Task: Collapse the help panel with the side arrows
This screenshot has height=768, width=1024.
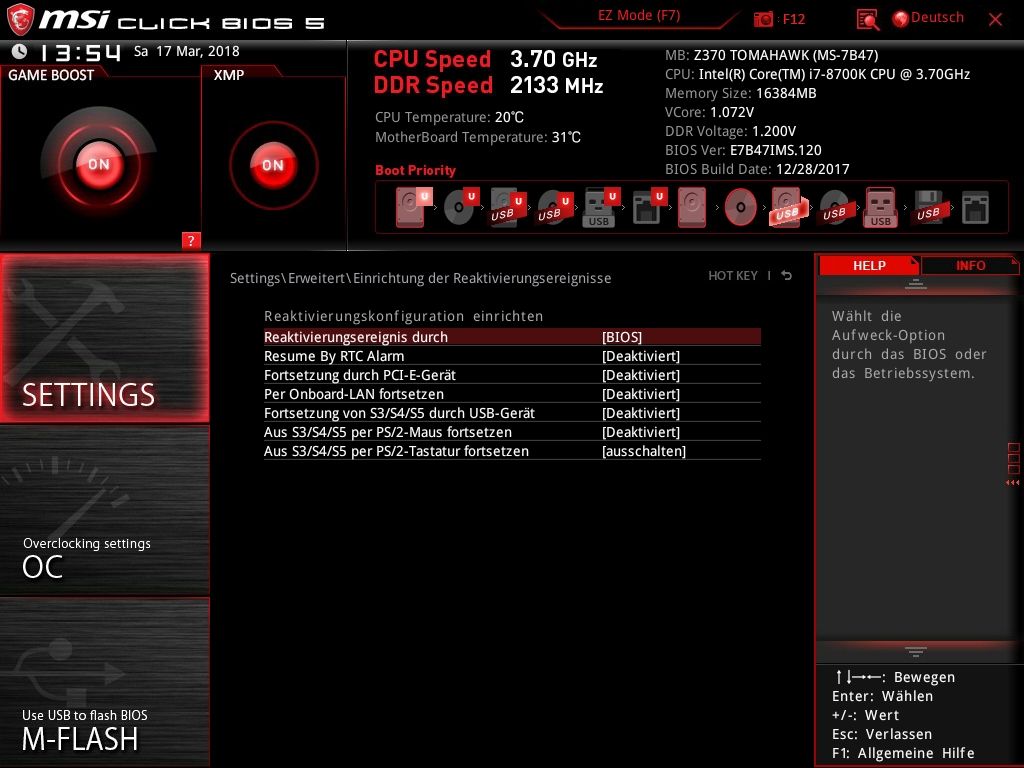Action: point(1012,483)
